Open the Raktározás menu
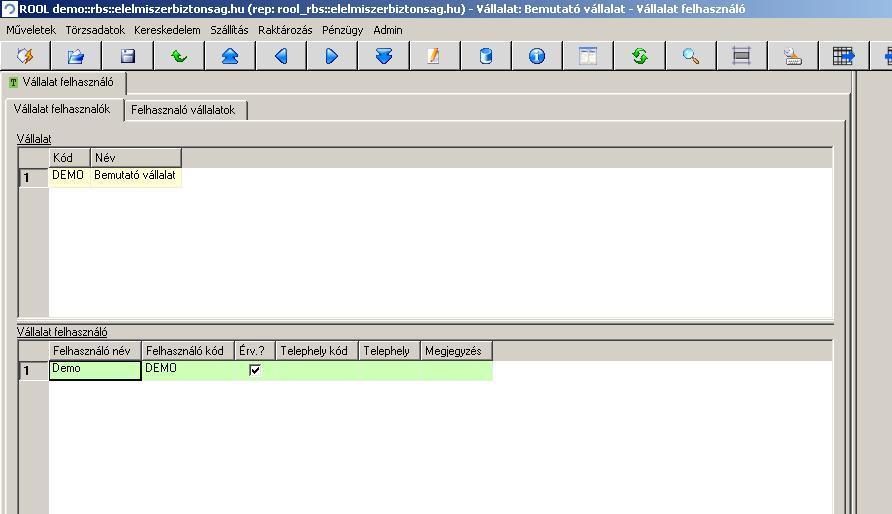This screenshot has width=892, height=514. pos(285,30)
